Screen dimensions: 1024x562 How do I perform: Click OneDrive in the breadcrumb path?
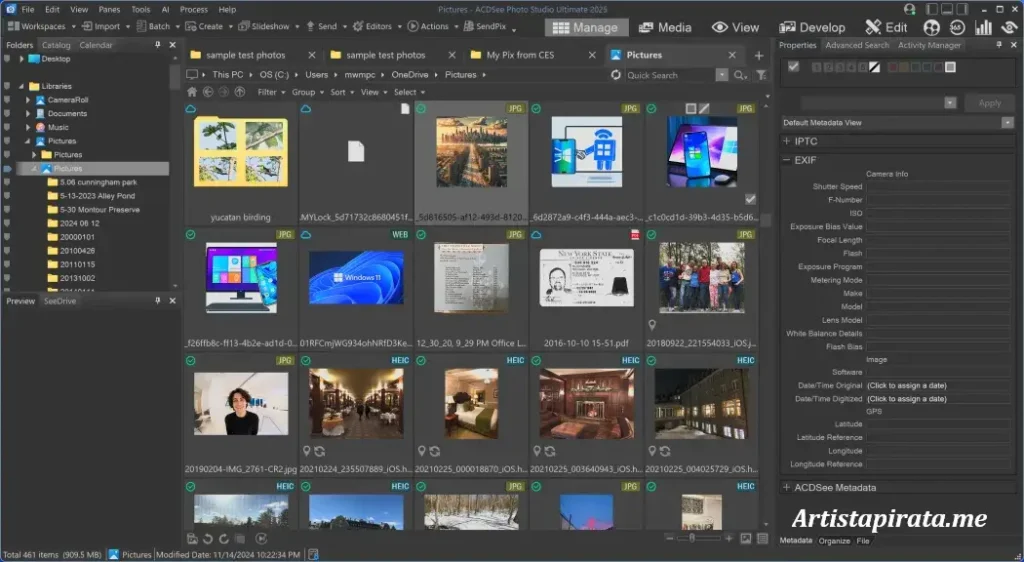[409, 75]
